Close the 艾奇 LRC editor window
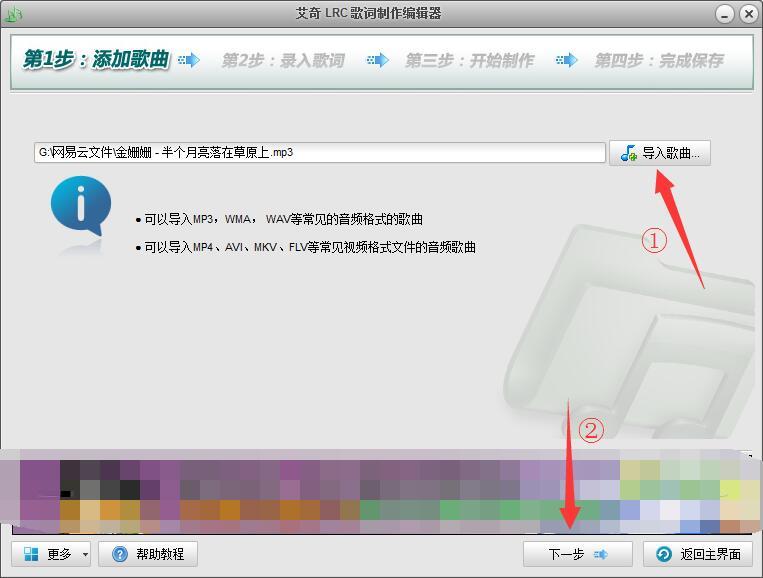 click(x=748, y=14)
